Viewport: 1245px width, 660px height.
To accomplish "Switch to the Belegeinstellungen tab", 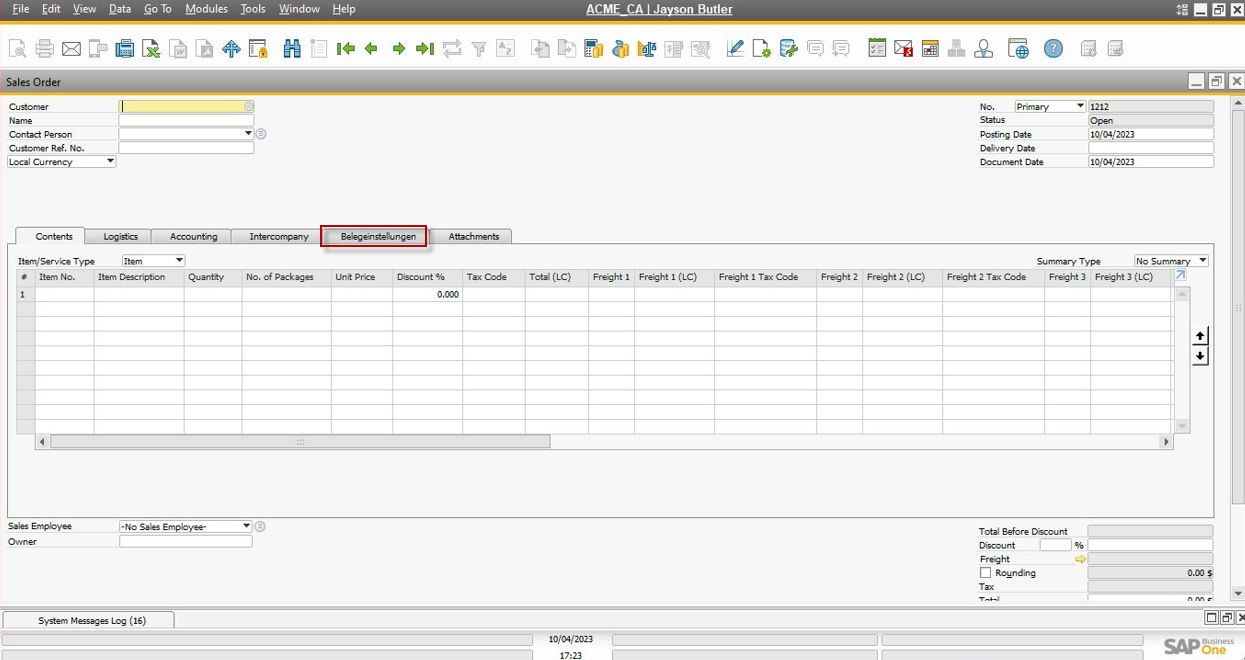I will coord(377,237).
